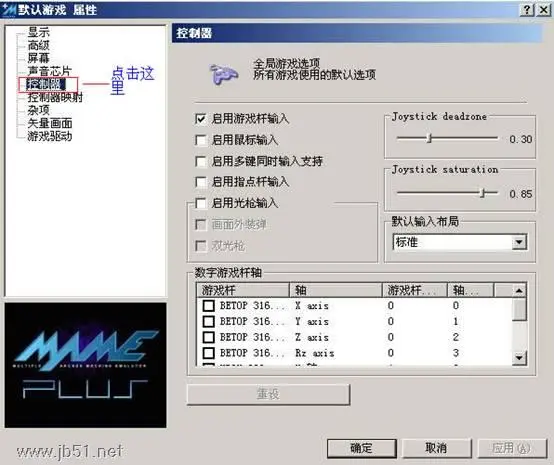Enable 启用多键同时输入支持 checkbox

(201, 161)
